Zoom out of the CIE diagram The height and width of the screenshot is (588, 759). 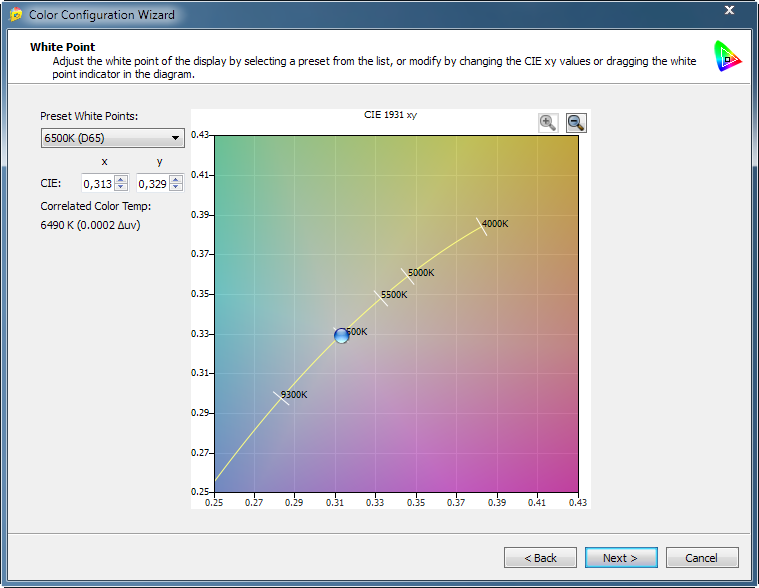click(576, 123)
